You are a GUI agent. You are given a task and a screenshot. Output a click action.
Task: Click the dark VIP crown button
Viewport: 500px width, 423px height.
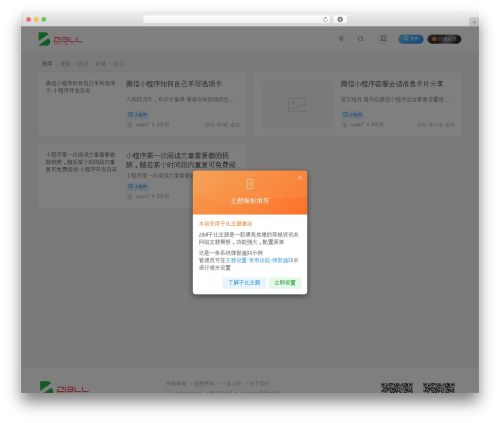coord(444,39)
